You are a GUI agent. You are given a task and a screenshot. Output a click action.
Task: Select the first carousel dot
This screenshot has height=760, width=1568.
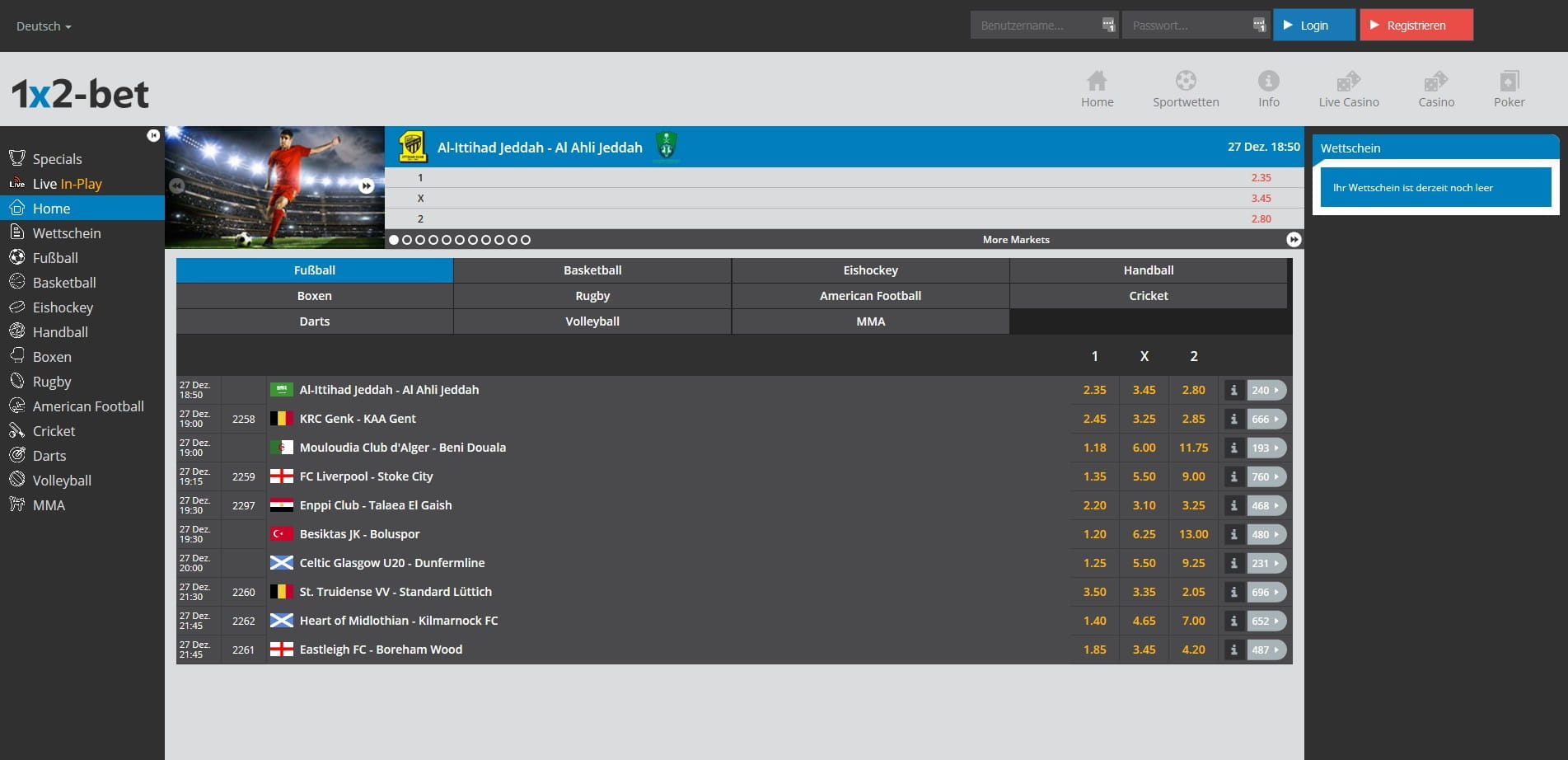tap(394, 240)
